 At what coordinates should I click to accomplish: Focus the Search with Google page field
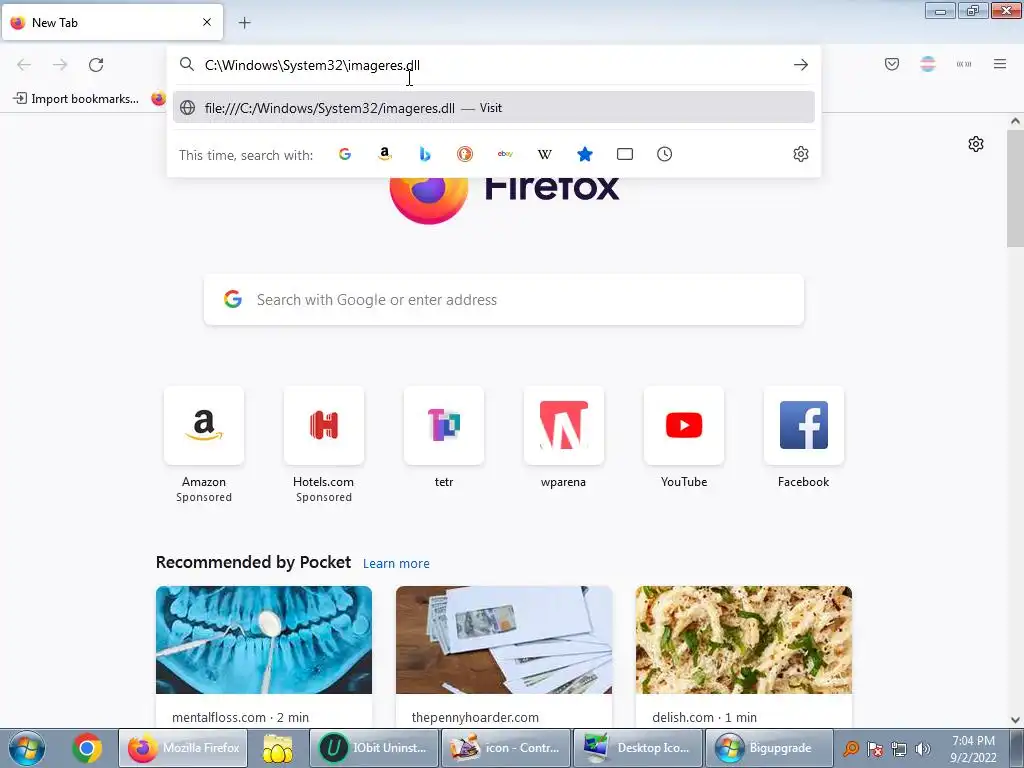click(x=504, y=300)
